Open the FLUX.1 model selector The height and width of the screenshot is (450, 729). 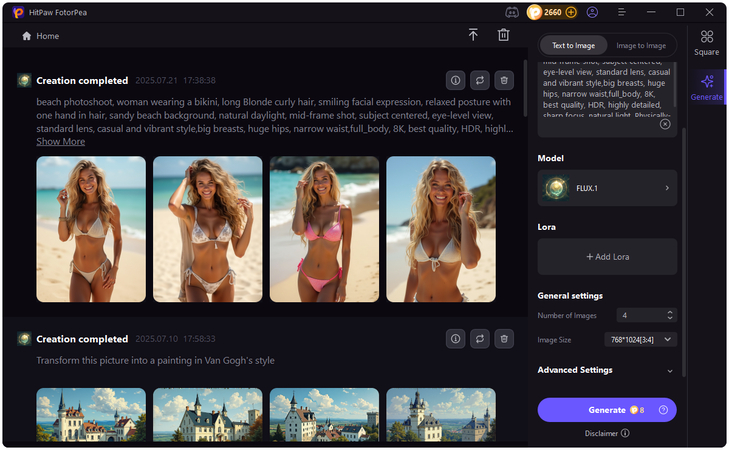coord(607,188)
